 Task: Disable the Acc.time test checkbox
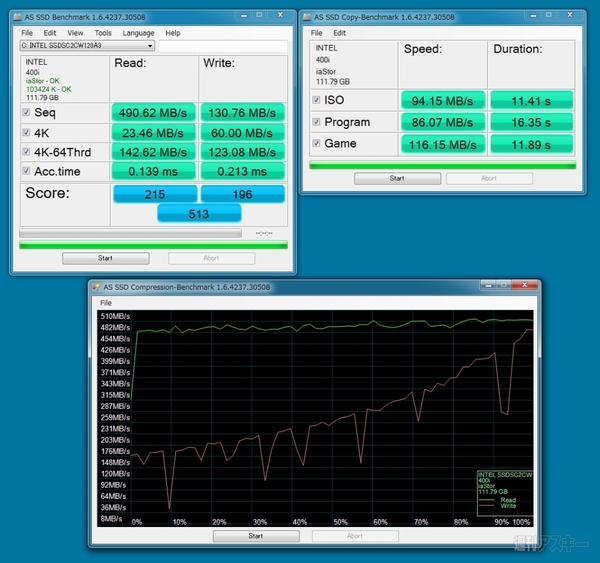pos(27,171)
